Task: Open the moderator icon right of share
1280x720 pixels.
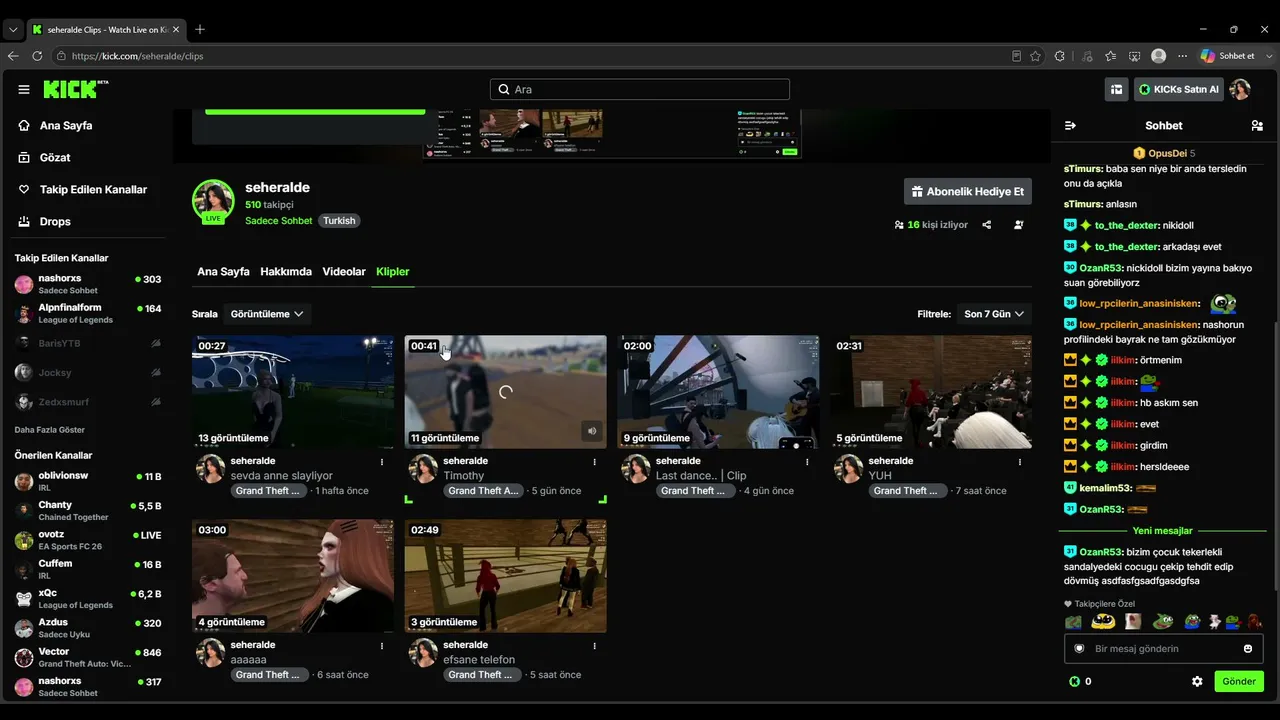Action: pyautogui.click(x=1019, y=225)
